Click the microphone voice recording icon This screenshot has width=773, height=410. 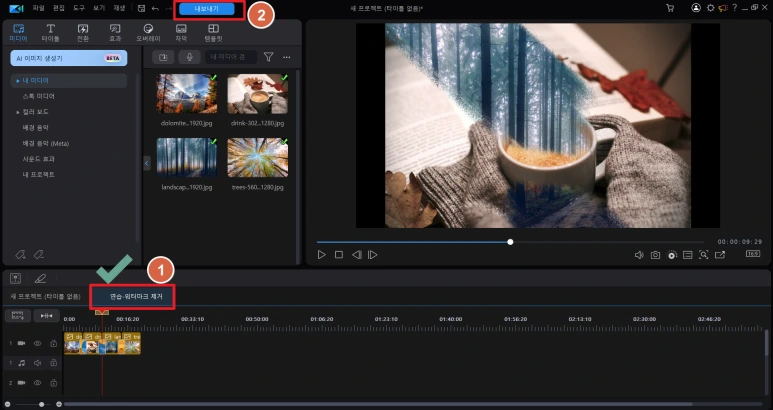coord(189,57)
